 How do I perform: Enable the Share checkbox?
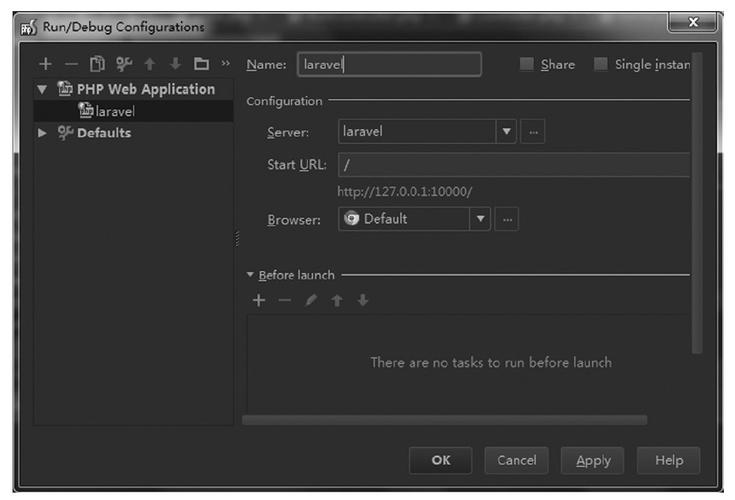[x=527, y=64]
